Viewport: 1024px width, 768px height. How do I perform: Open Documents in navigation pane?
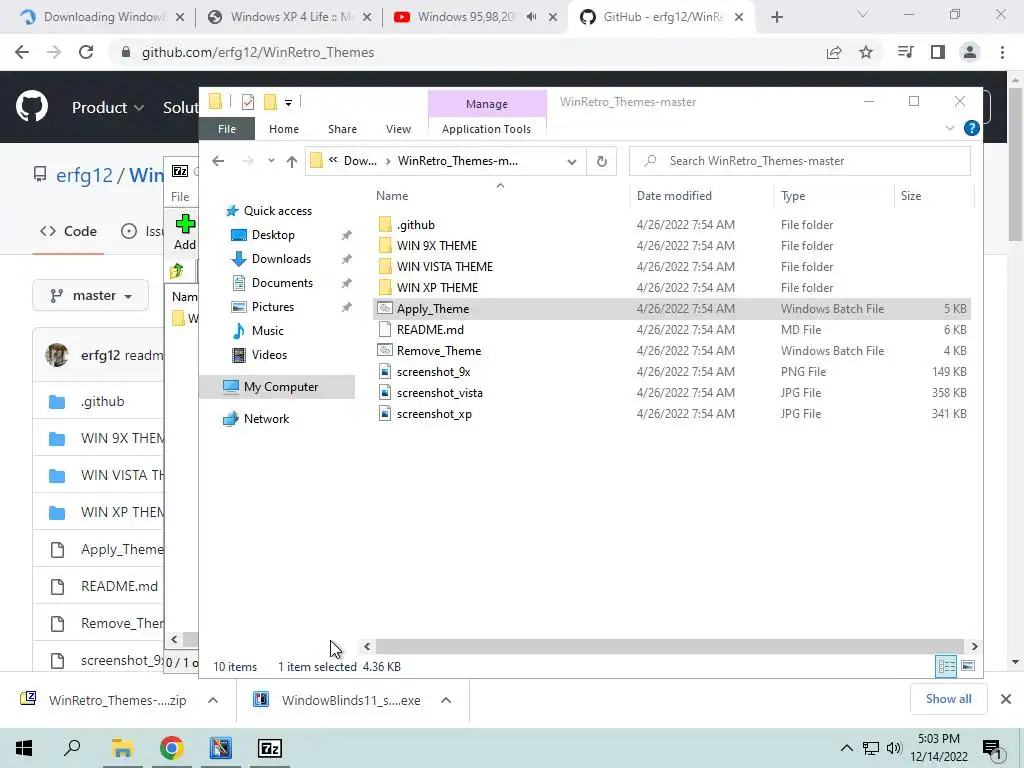coord(282,283)
